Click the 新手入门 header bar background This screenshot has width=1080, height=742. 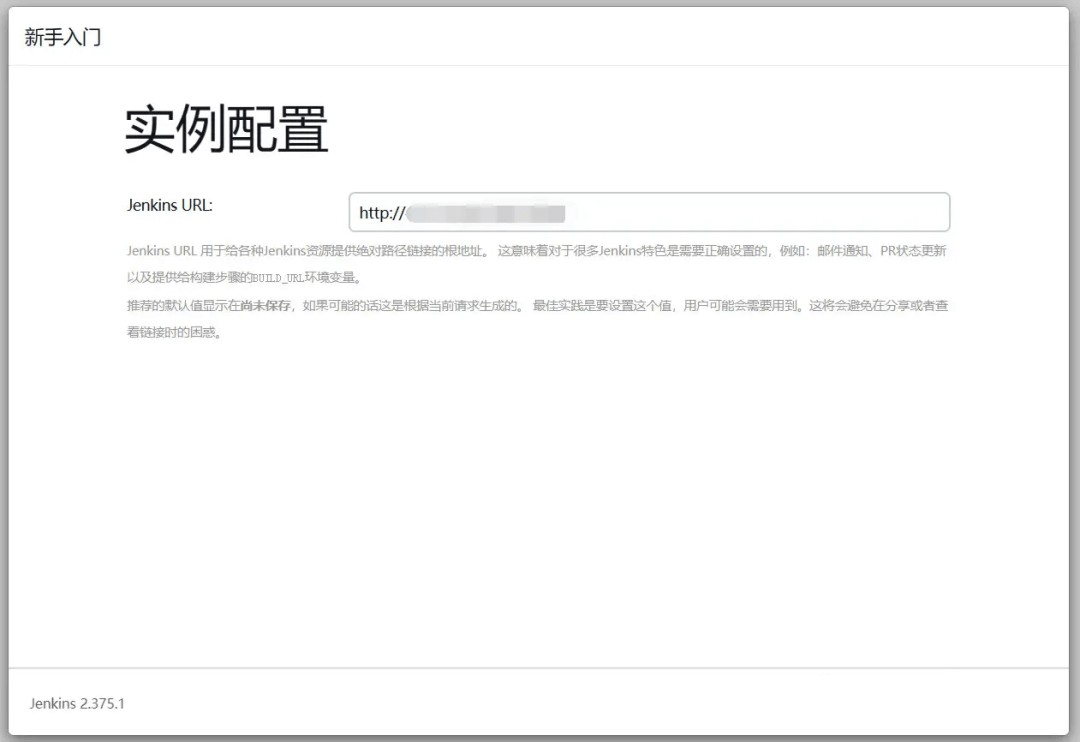coord(600,37)
